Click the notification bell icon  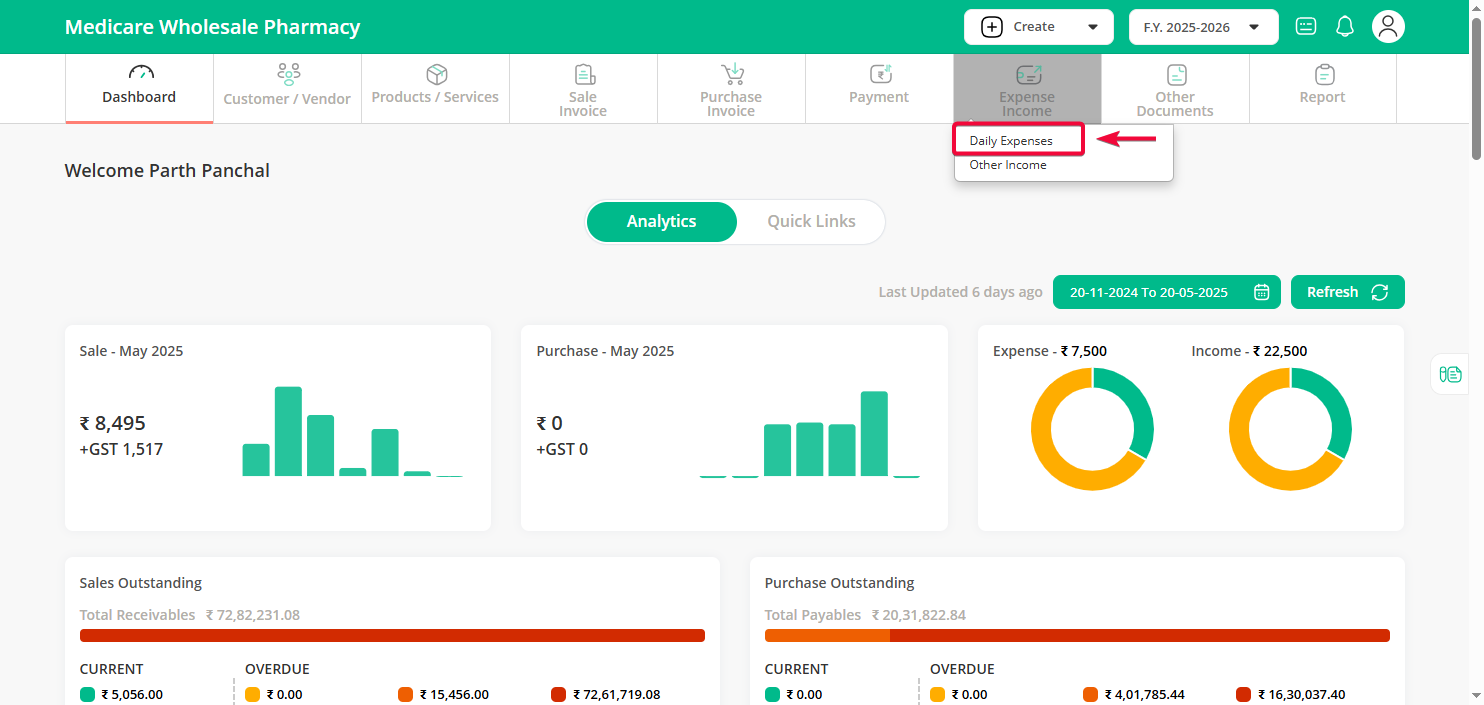[1345, 27]
